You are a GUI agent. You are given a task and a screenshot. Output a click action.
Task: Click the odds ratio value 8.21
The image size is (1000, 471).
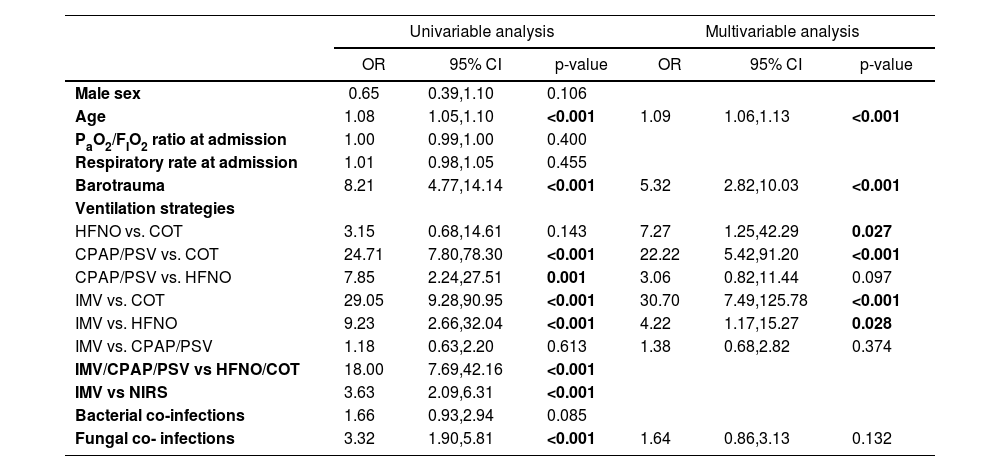click(x=359, y=185)
